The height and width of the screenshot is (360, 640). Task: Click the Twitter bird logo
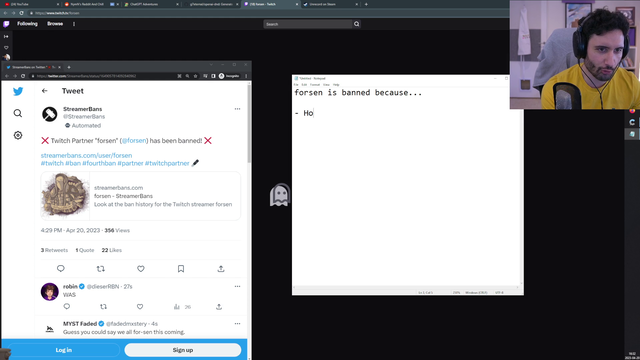coord(18,91)
